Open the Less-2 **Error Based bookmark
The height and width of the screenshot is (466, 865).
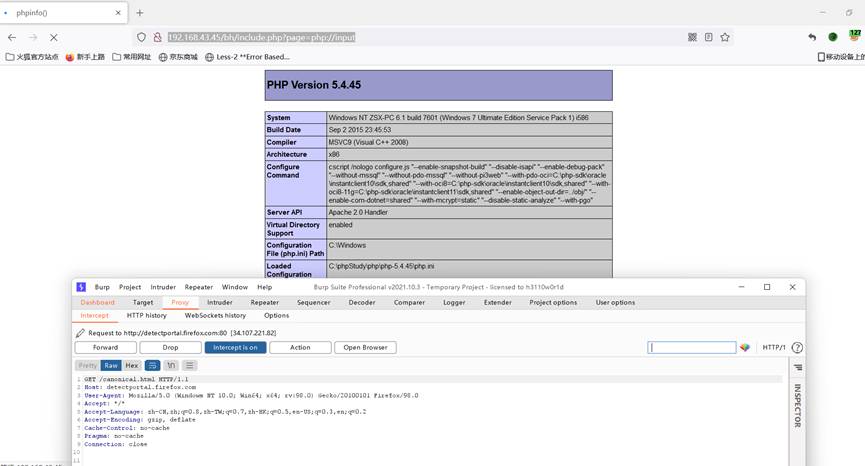[247, 57]
